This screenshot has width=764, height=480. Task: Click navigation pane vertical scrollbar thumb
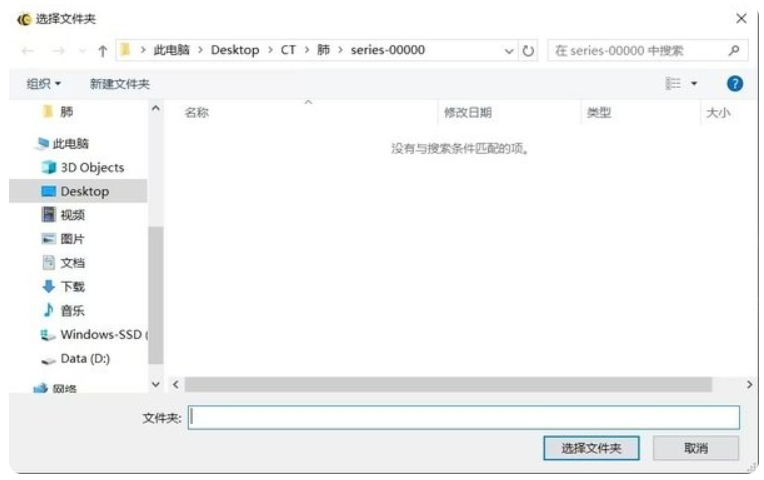[155, 295]
